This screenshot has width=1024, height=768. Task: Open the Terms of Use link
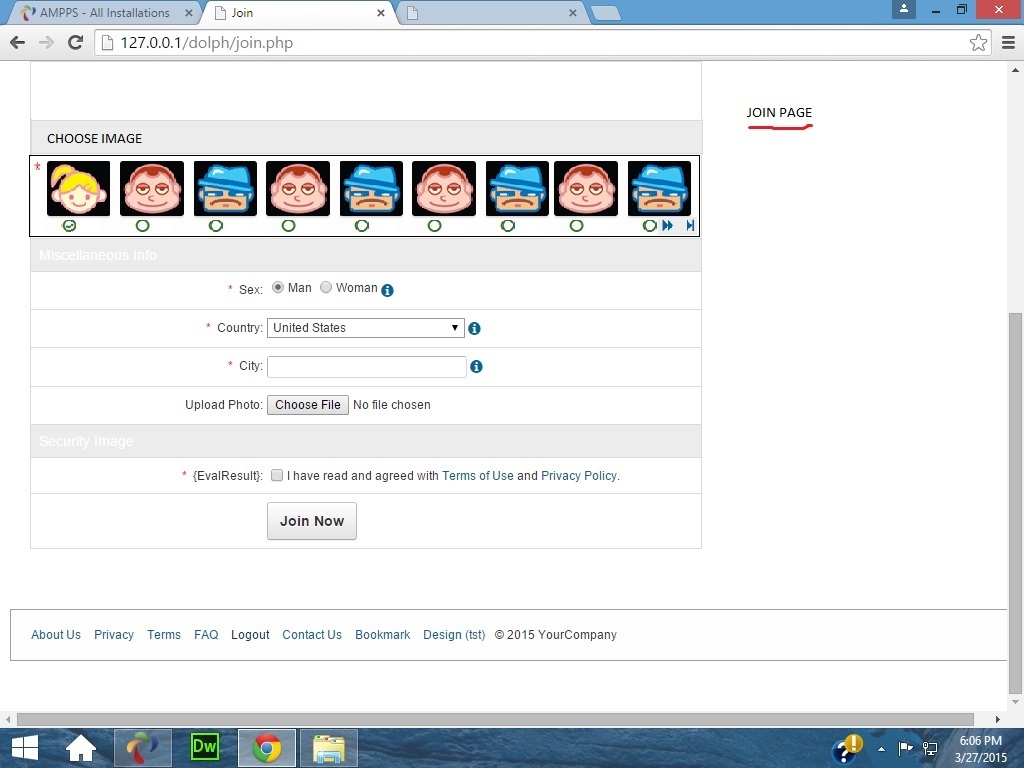pyautogui.click(x=478, y=475)
